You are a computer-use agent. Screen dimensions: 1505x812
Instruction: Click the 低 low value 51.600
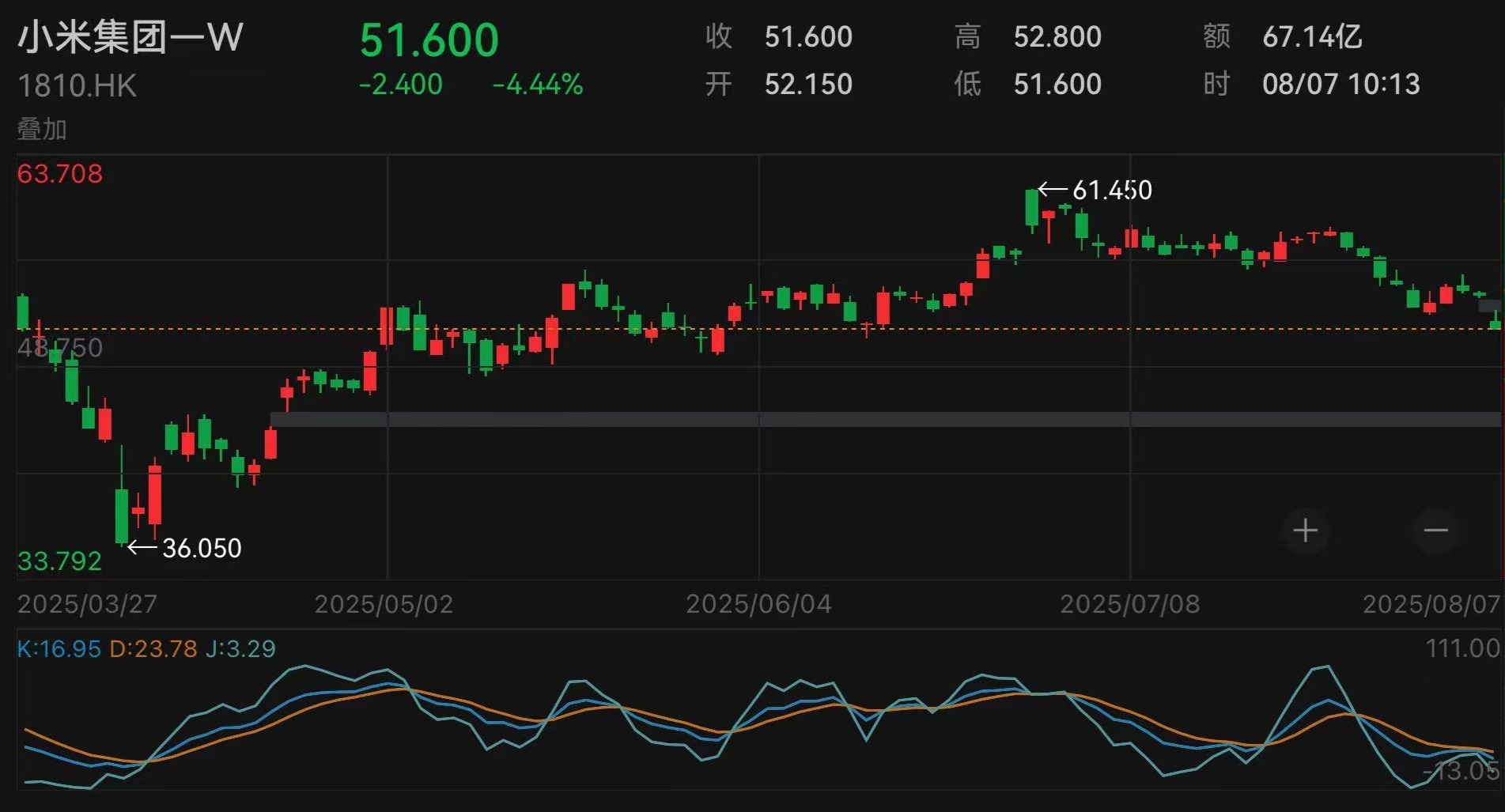[1057, 85]
